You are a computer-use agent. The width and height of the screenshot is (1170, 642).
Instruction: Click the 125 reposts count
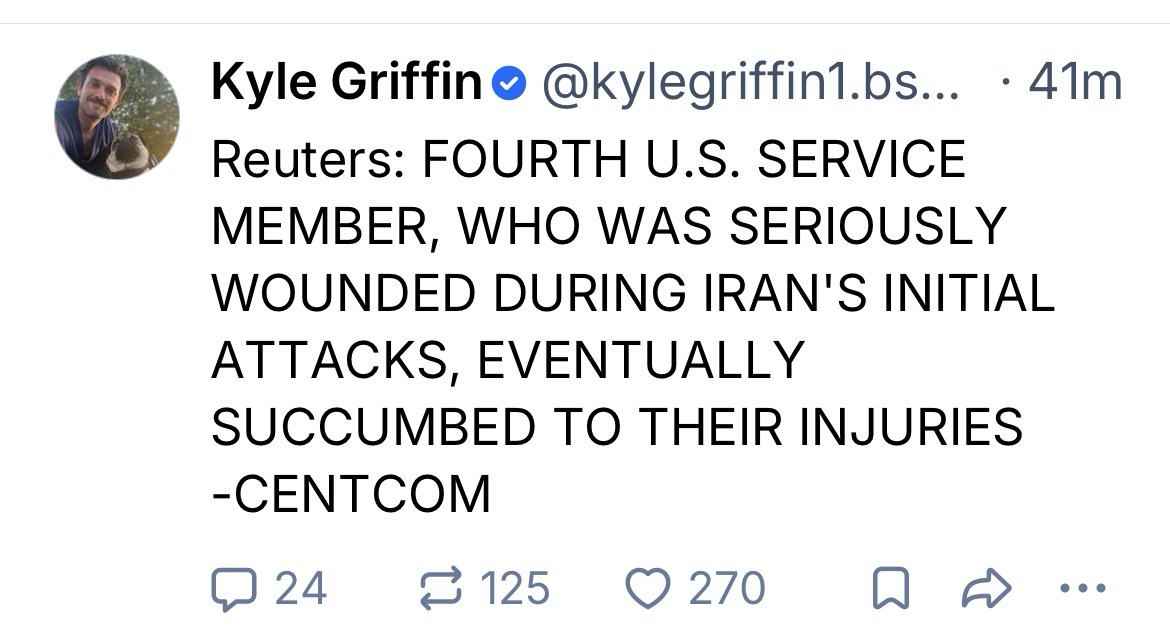click(x=515, y=588)
